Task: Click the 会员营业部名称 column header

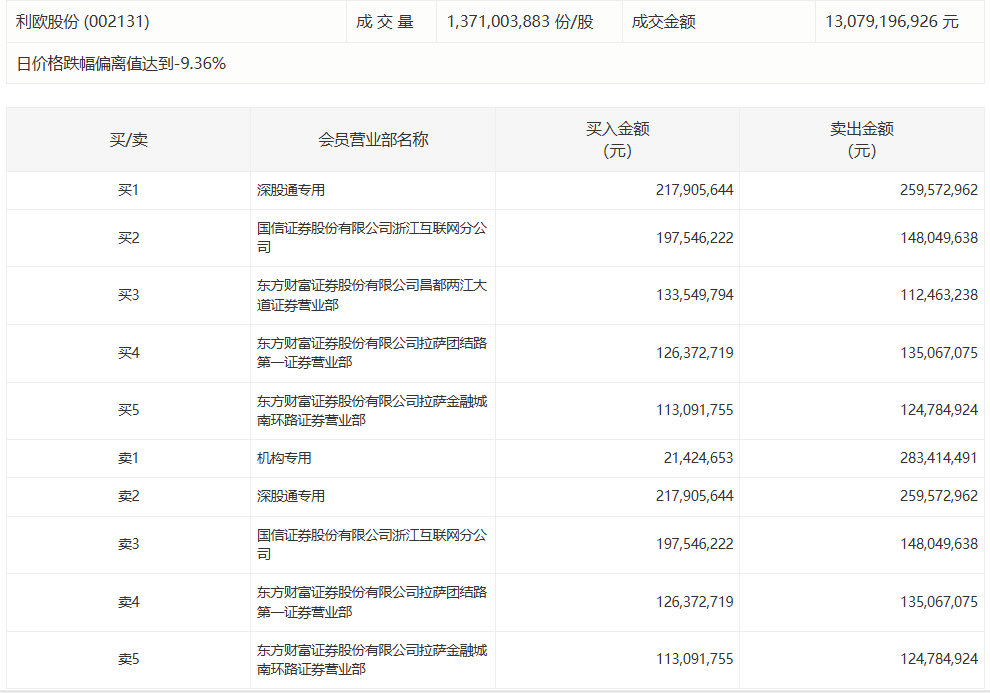Action: coord(373,140)
